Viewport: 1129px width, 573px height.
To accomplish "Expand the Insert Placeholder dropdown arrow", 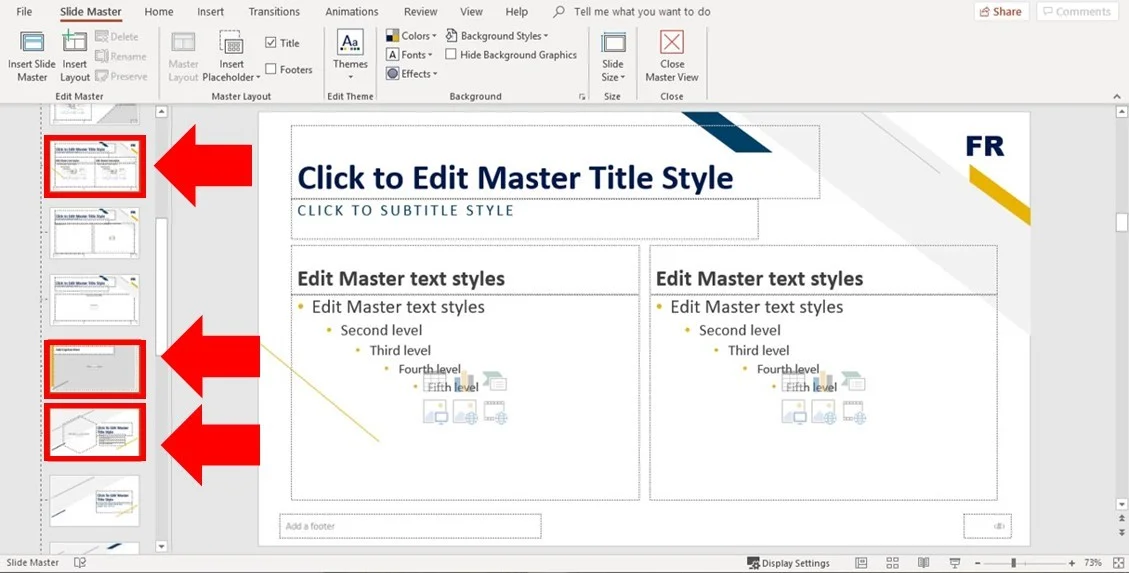I will pos(258,78).
